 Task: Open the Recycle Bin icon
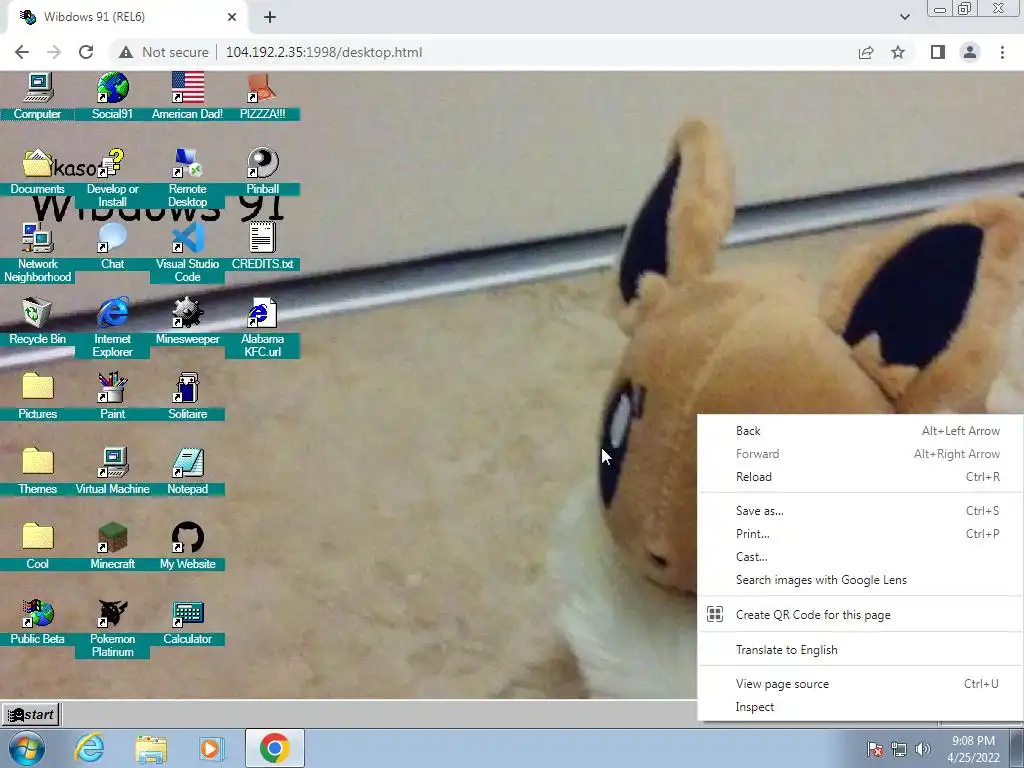point(37,313)
